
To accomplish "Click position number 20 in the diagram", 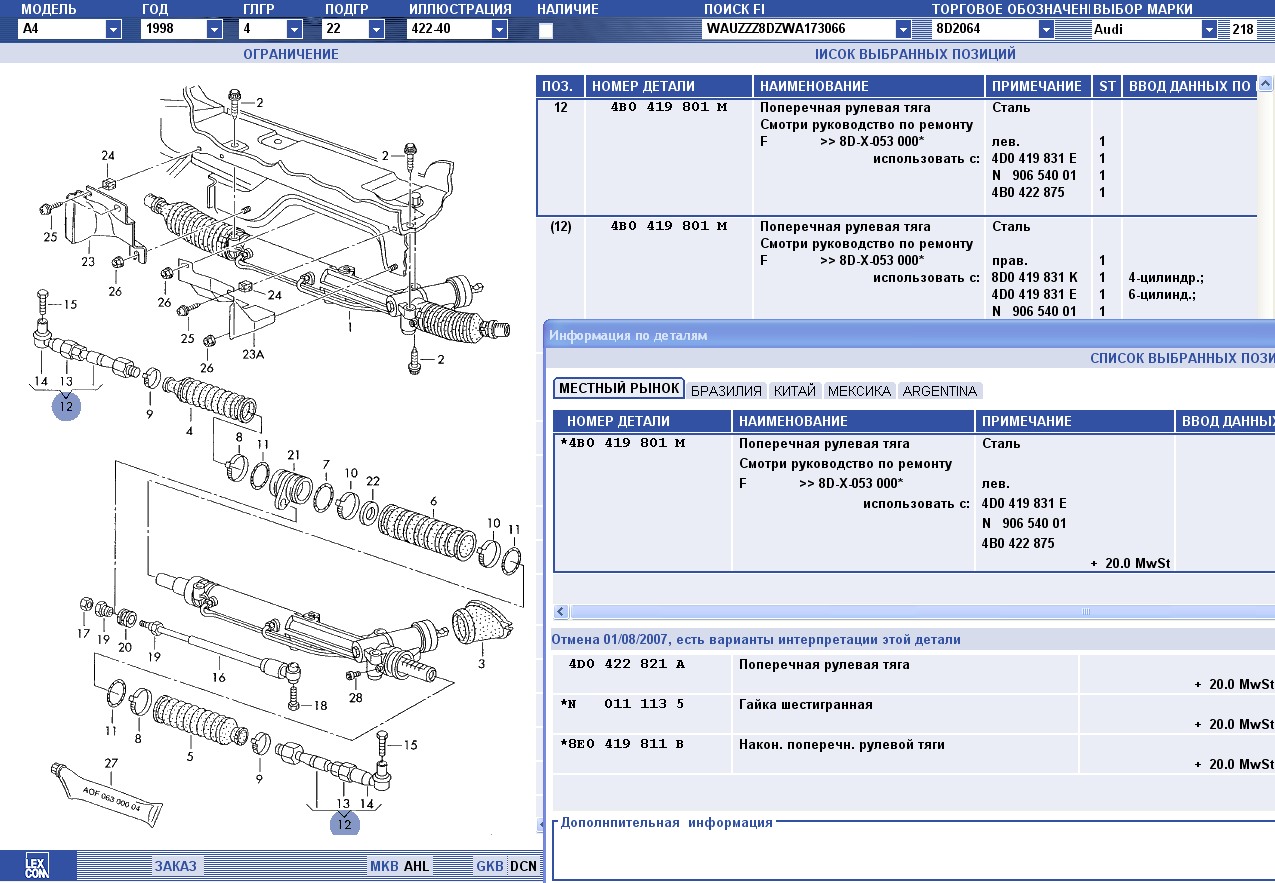I will tap(124, 647).
